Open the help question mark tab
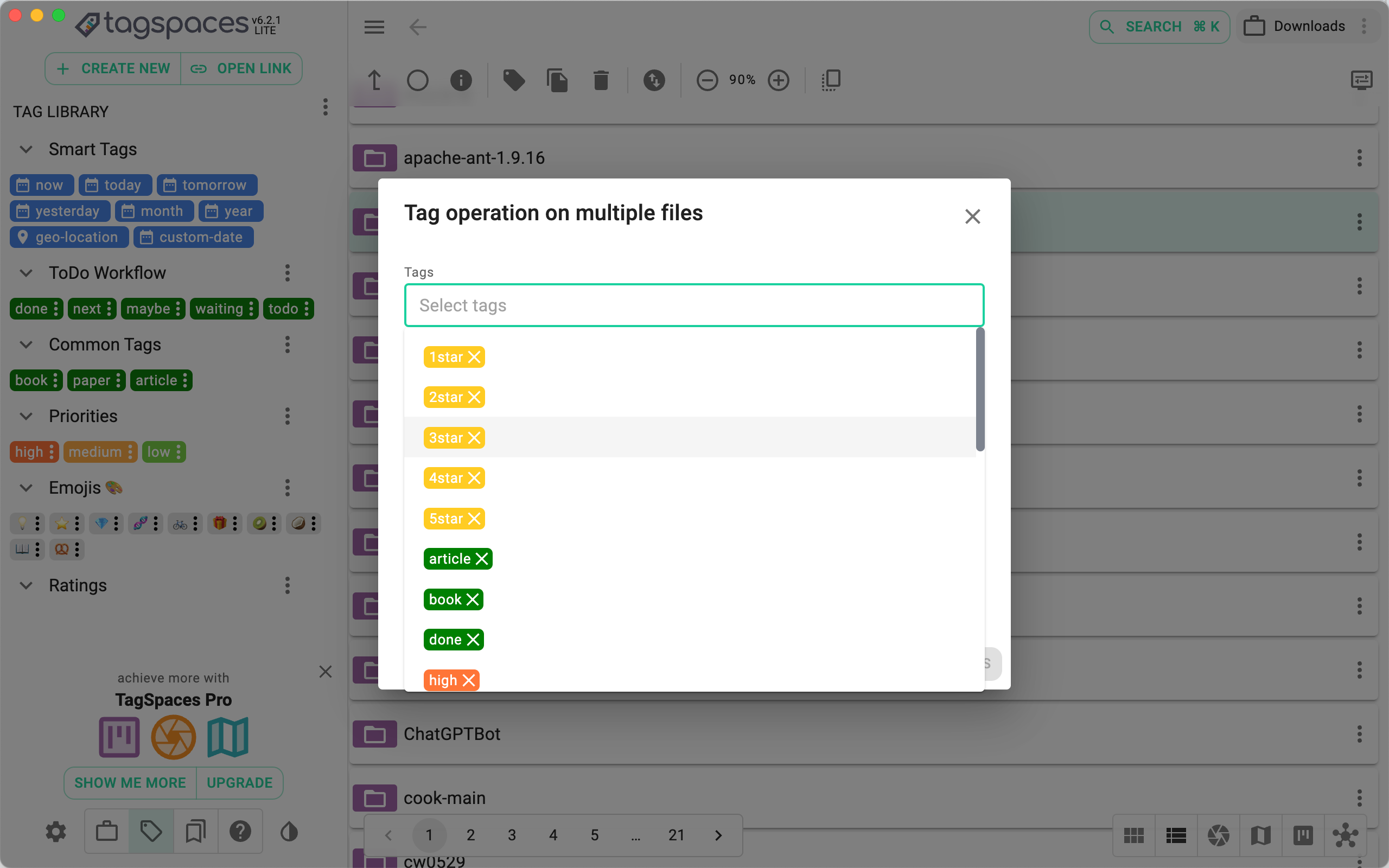Image resolution: width=1389 pixels, height=868 pixels. point(240,831)
